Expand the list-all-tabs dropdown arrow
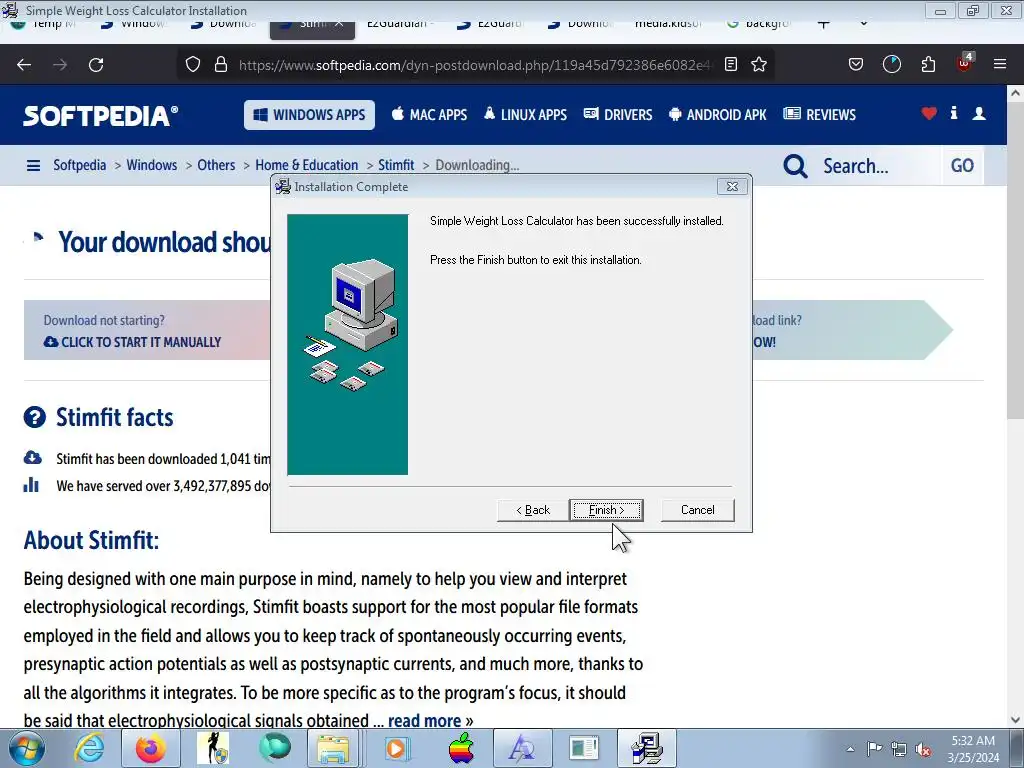The height and width of the screenshot is (768, 1024). pos(863,25)
